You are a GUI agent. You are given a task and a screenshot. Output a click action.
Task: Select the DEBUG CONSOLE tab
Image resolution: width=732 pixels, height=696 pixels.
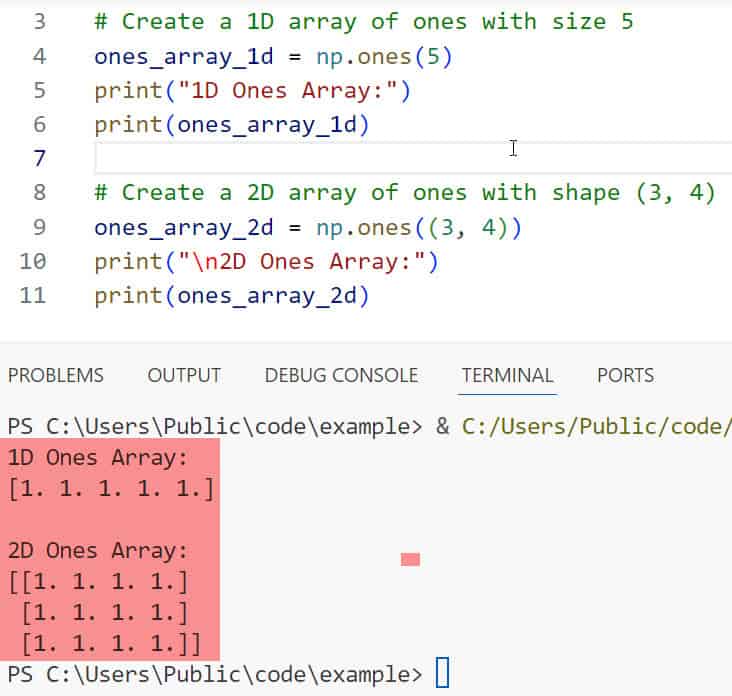[x=341, y=375]
